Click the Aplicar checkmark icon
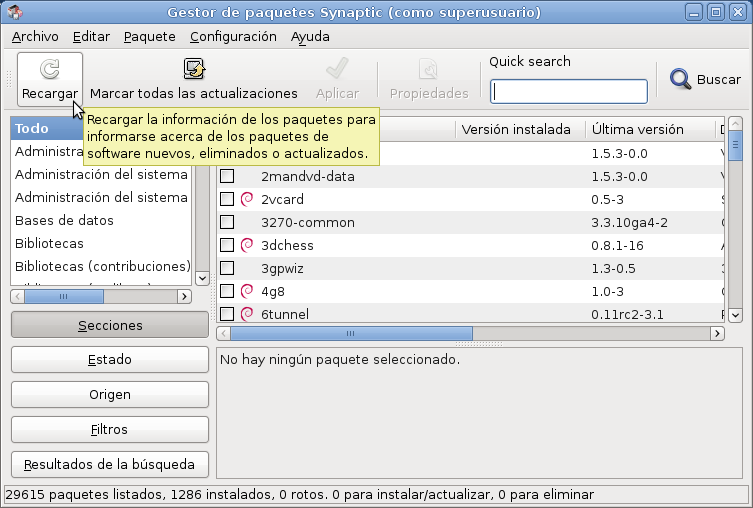753x508 pixels. (337, 69)
